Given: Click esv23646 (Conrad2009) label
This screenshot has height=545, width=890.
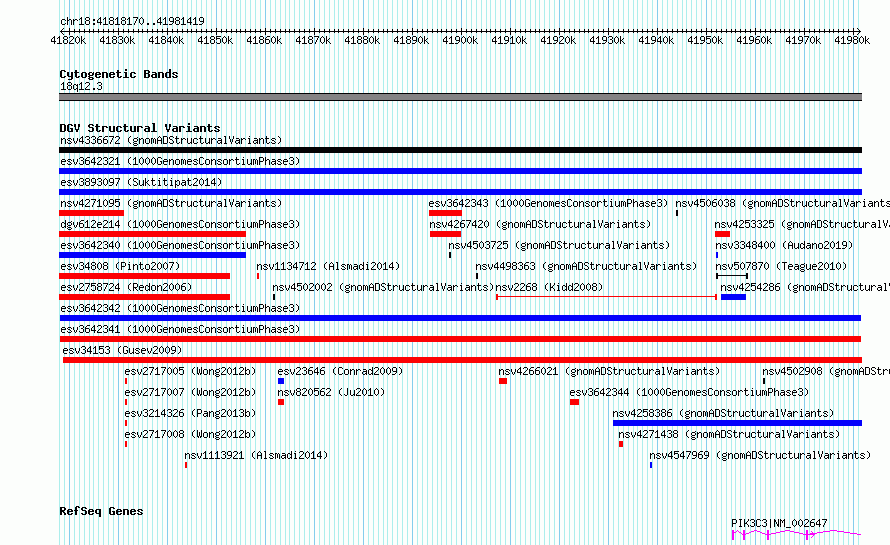Looking at the screenshot, I should pos(340,371).
